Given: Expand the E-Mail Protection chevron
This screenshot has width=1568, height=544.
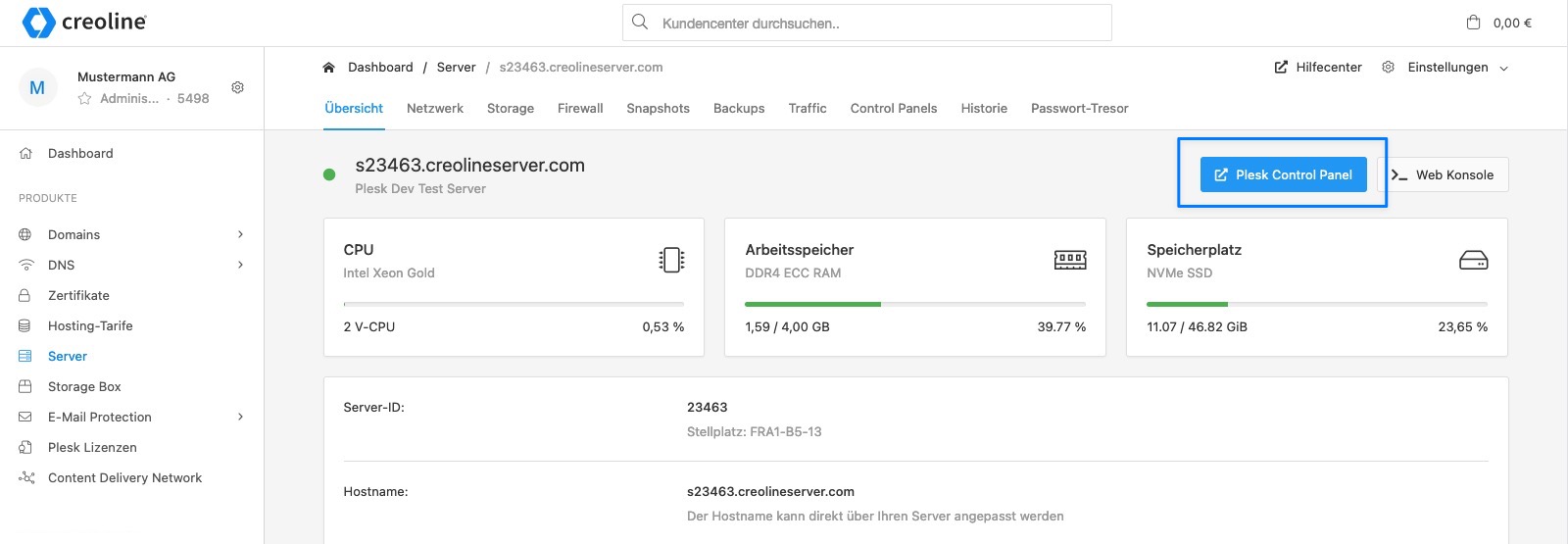Looking at the screenshot, I should click(x=240, y=417).
